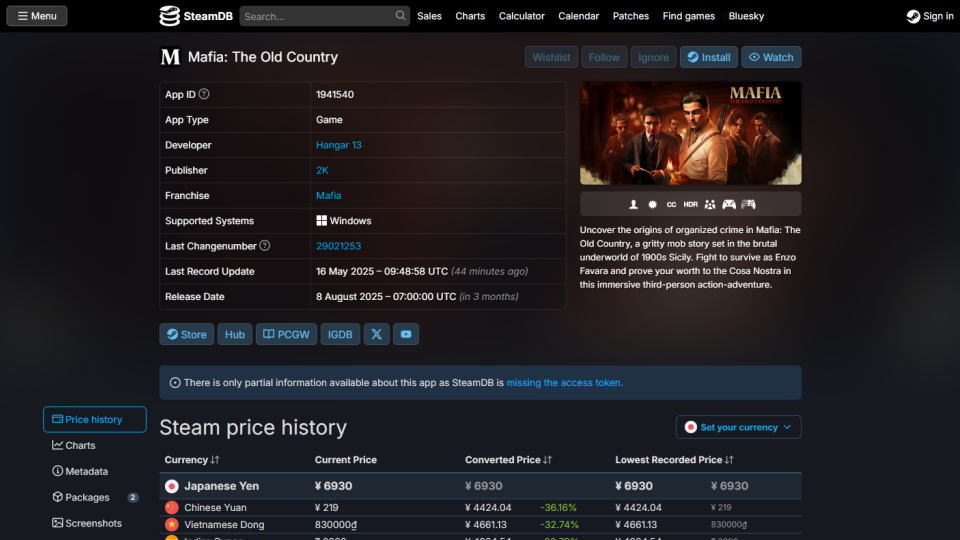960x540 pixels.
Task: Open the X (Twitter) link button
Action: pyautogui.click(x=376, y=334)
